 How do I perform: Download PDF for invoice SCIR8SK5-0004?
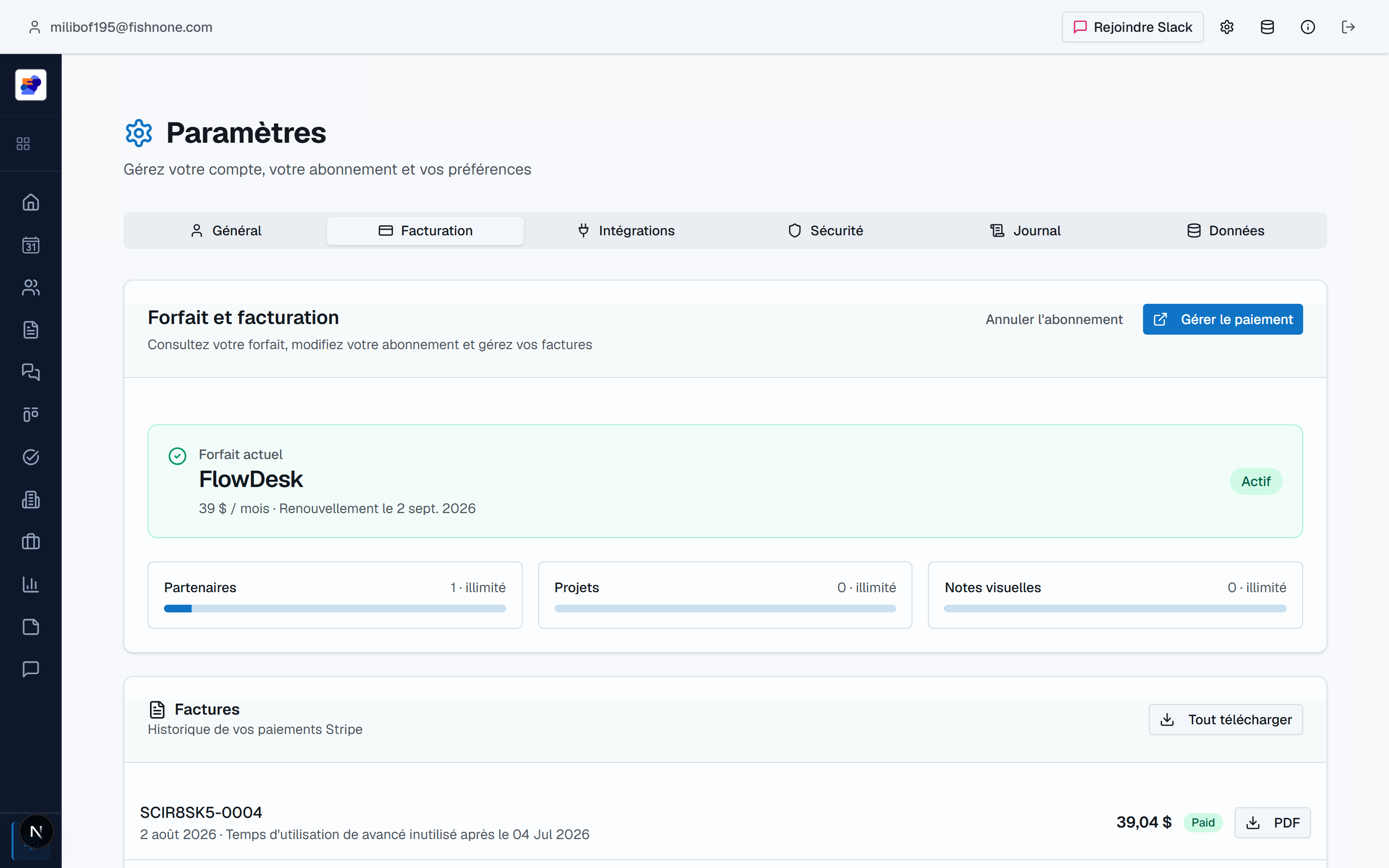1272,823
